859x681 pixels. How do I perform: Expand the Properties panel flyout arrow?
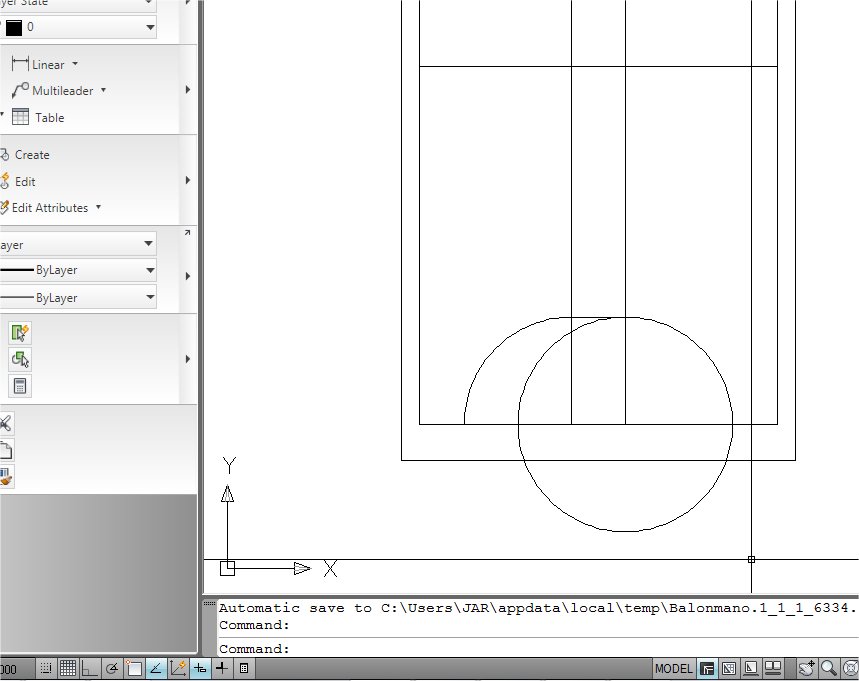(x=188, y=276)
